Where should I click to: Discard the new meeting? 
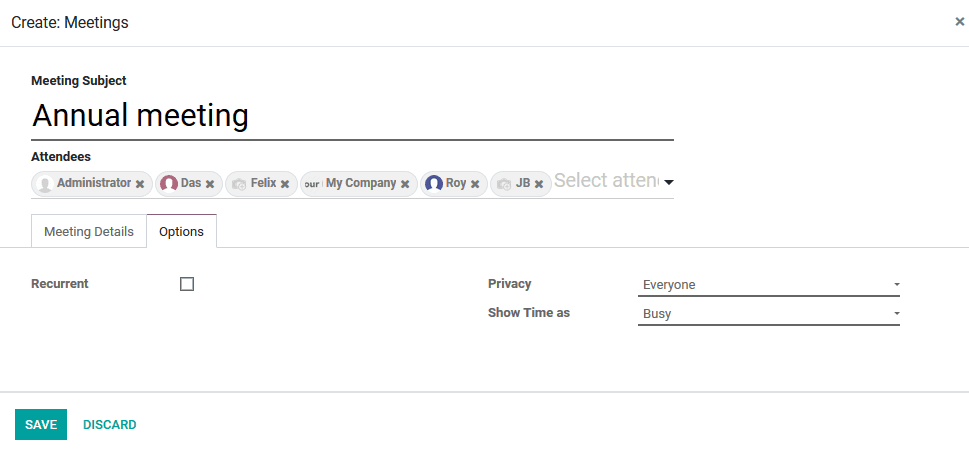pos(110,425)
